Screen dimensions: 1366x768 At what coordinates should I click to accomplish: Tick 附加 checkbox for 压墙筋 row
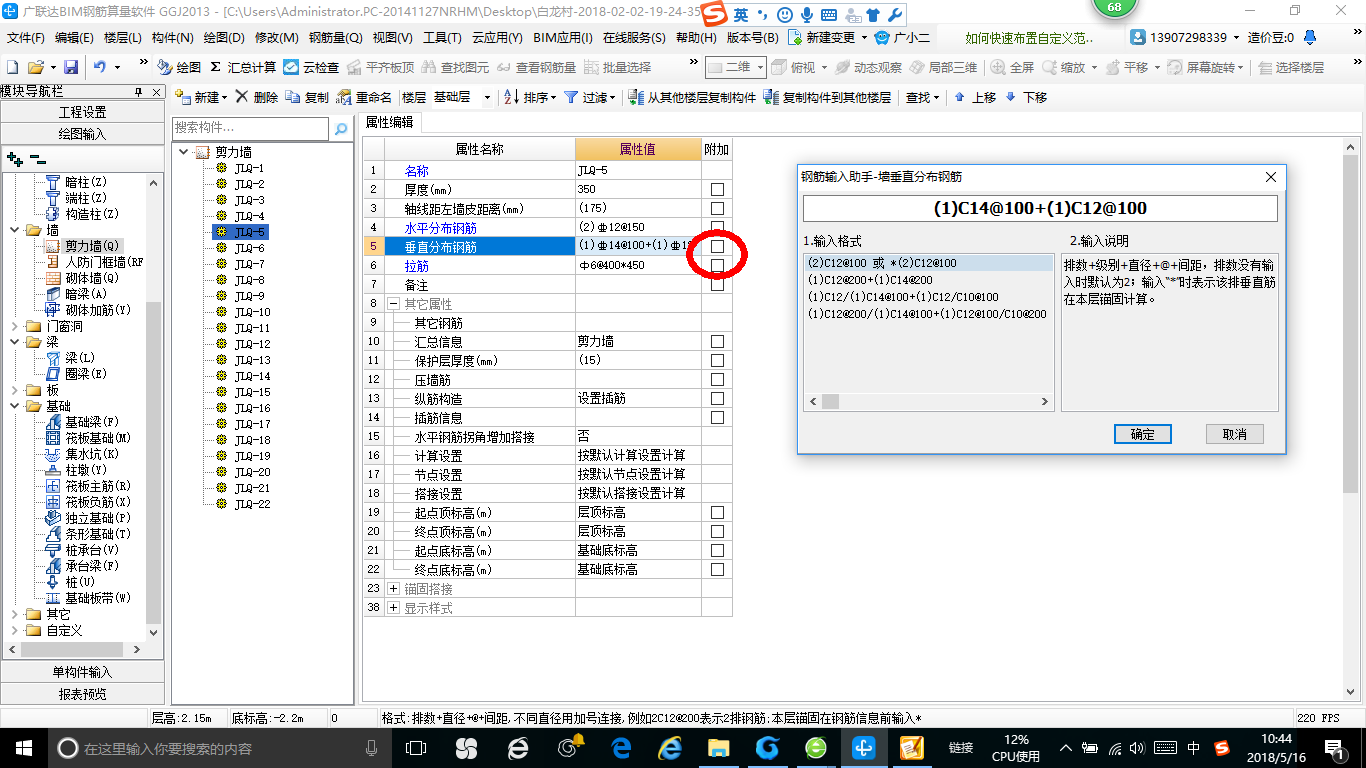pyautogui.click(x=717, y=379)
